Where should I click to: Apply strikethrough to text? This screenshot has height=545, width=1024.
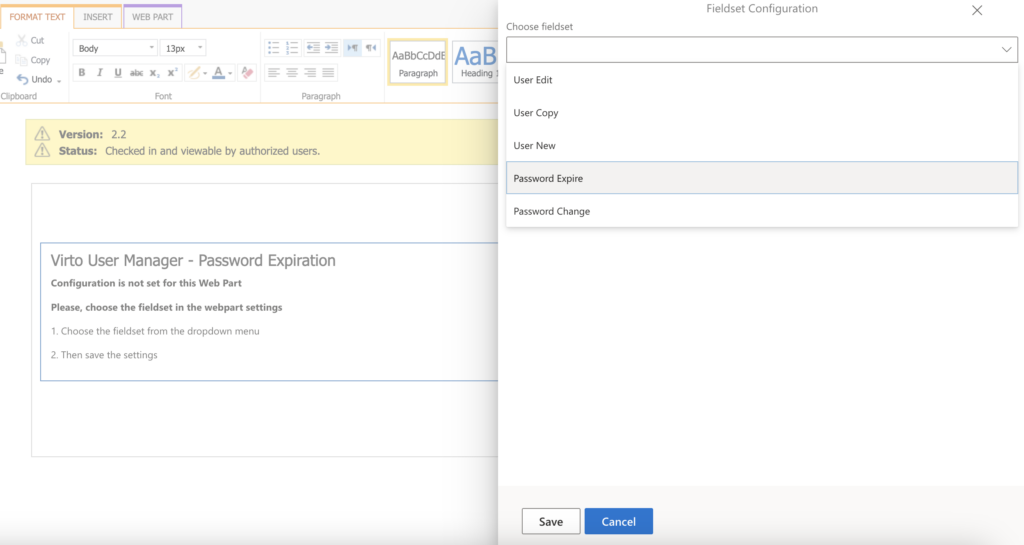coord(137,73)
